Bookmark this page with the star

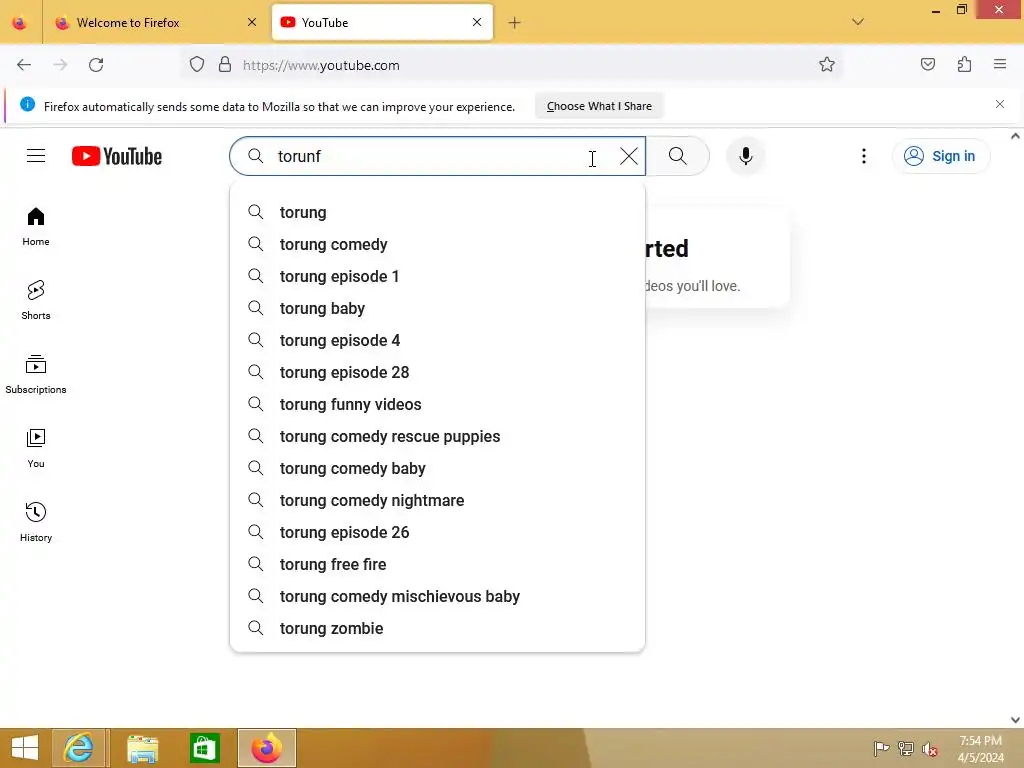click(x=826, y=65)
